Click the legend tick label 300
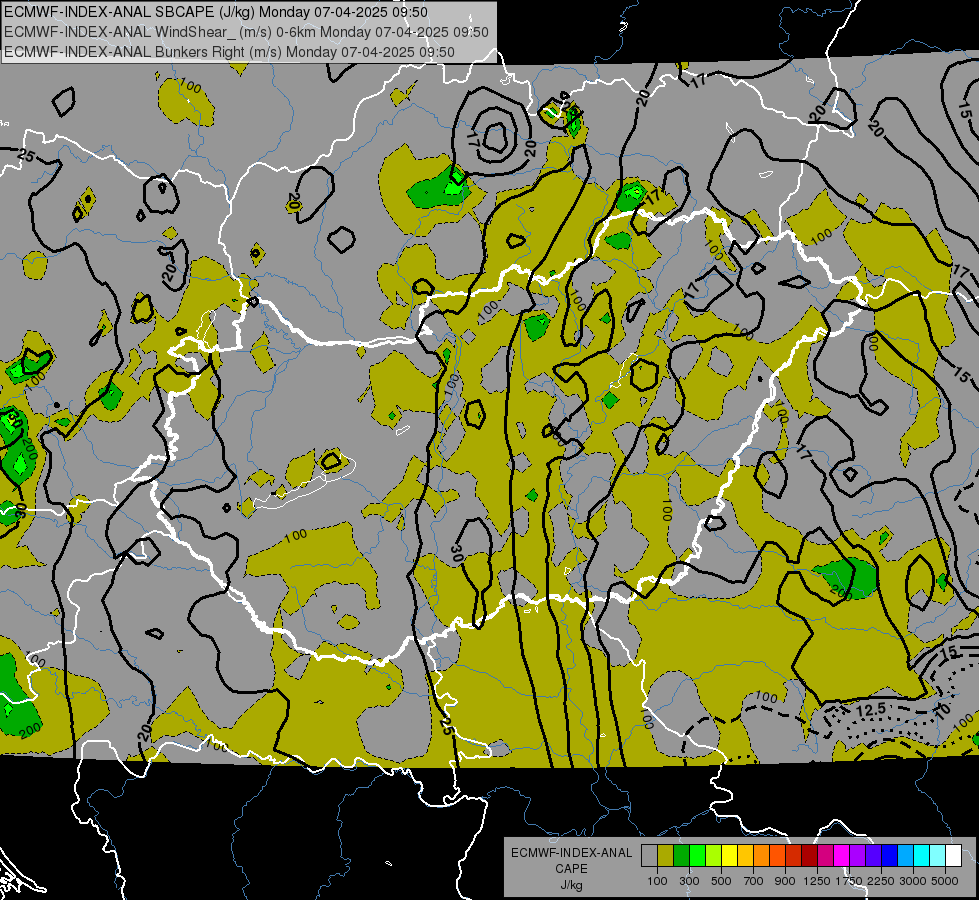Viewport: 979px width, 900px height. [689, 881]
